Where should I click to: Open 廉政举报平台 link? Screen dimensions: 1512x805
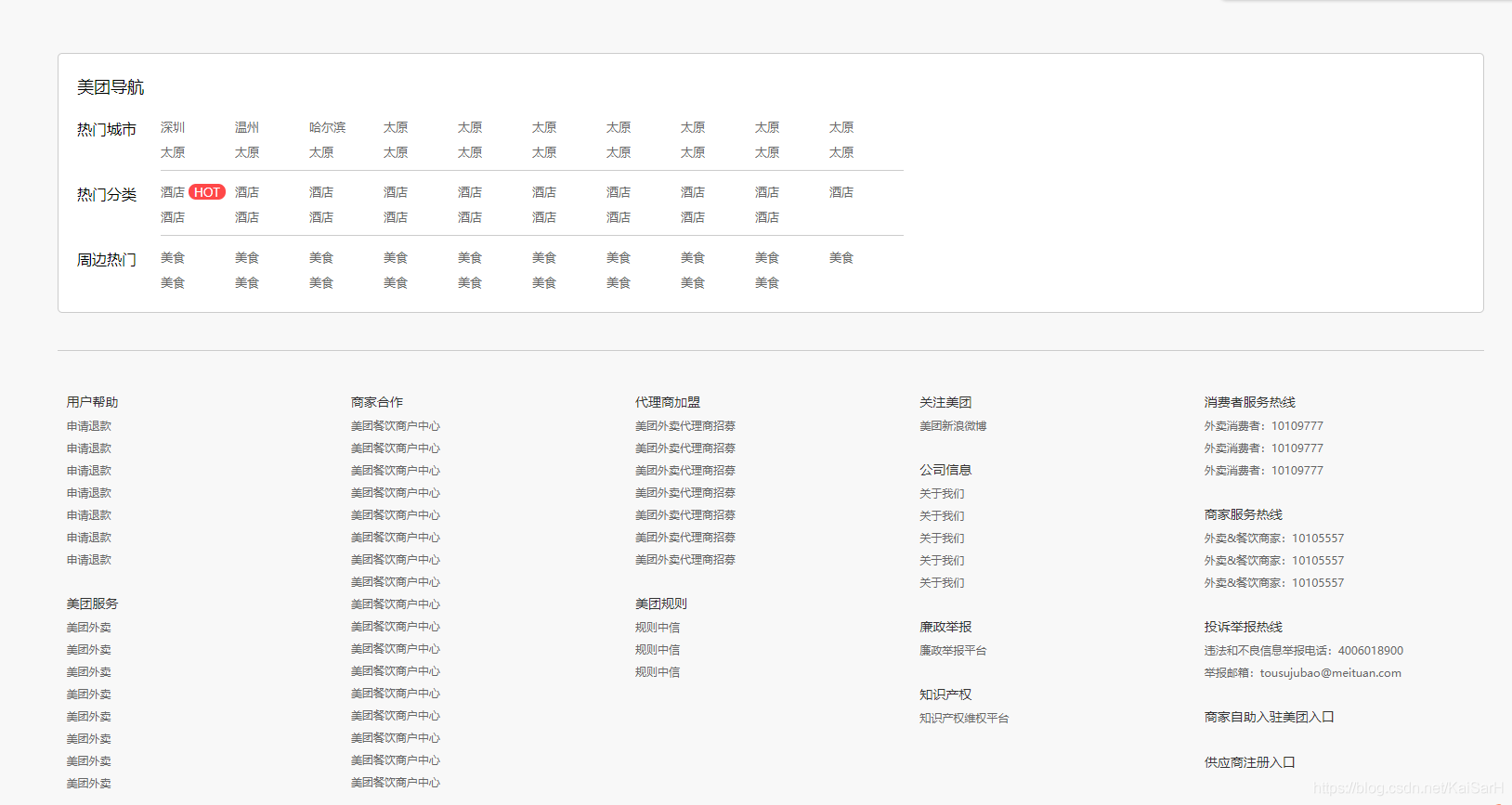coord(953,651)
